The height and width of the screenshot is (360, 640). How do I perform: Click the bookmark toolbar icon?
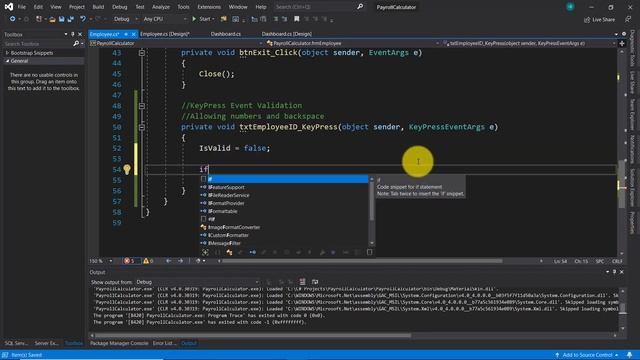pos(297,19)
